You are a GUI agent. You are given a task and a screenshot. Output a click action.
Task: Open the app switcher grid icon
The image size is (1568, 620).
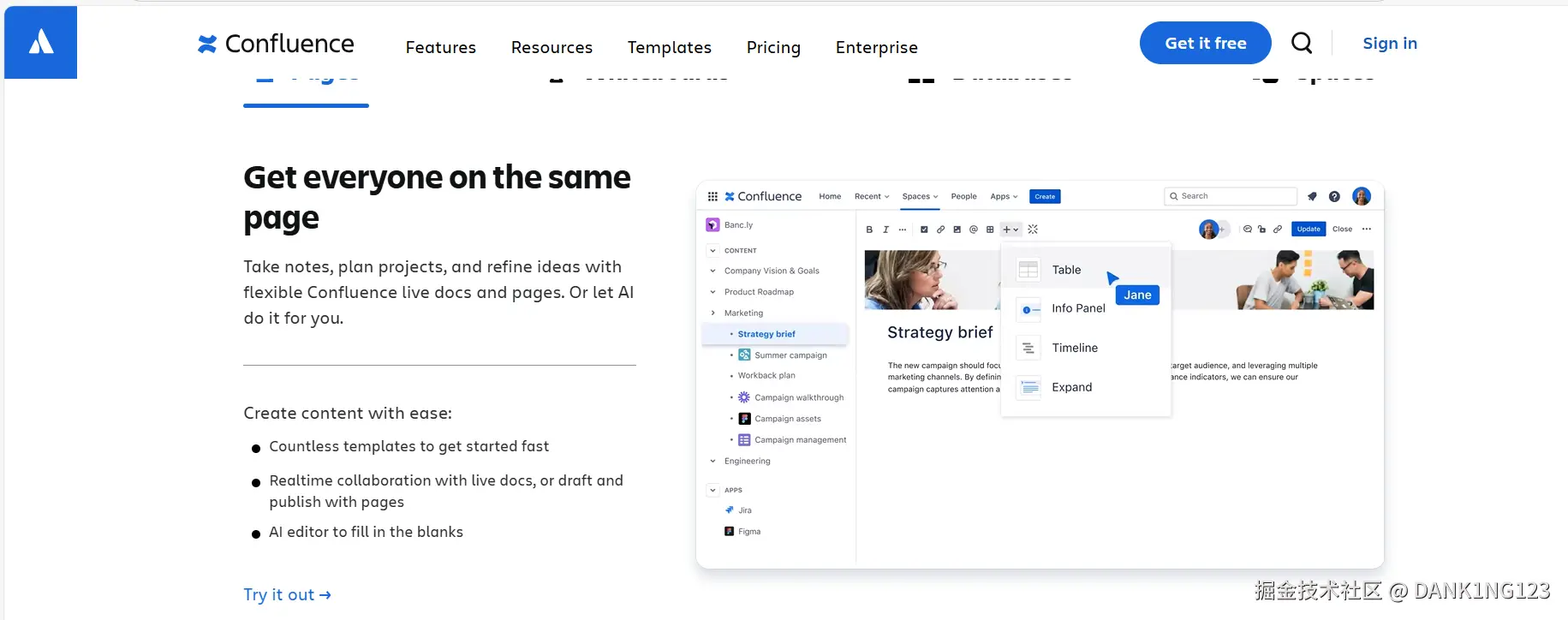coord(712,196)
